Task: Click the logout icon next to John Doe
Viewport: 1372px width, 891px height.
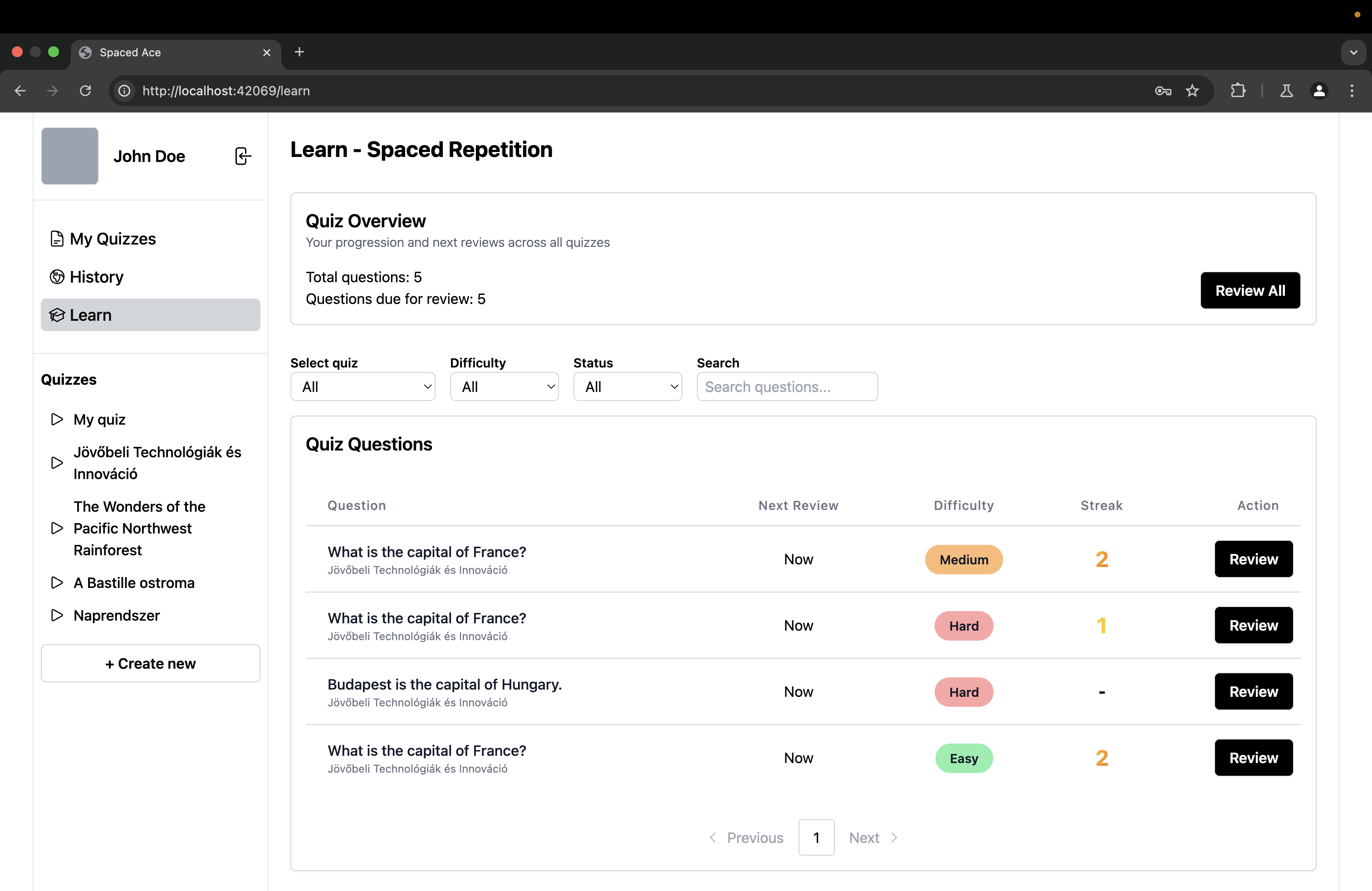Action: pos(243,156)
